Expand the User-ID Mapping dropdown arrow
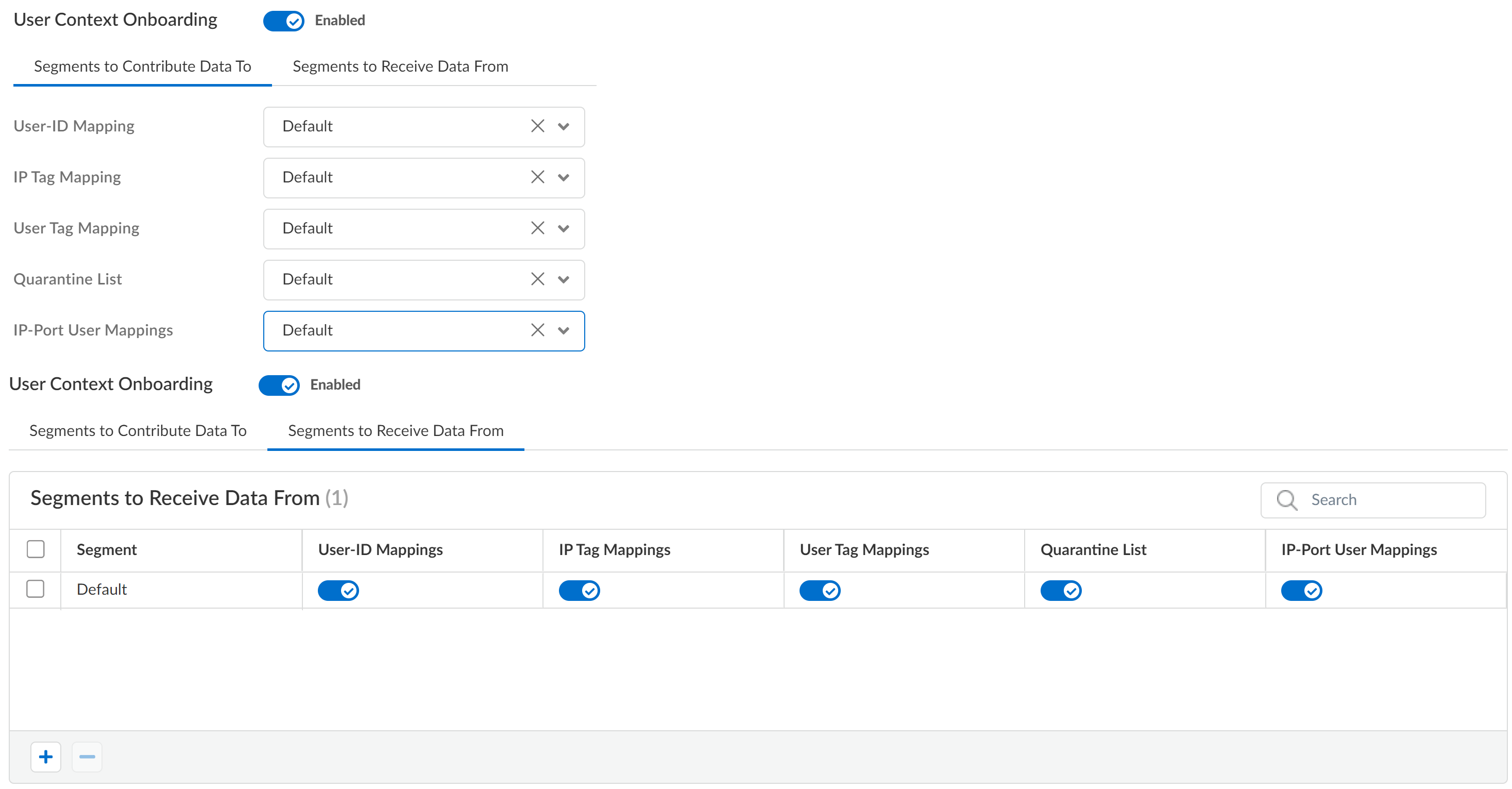Screen dimensions: 1512x789 click(564, 127)
